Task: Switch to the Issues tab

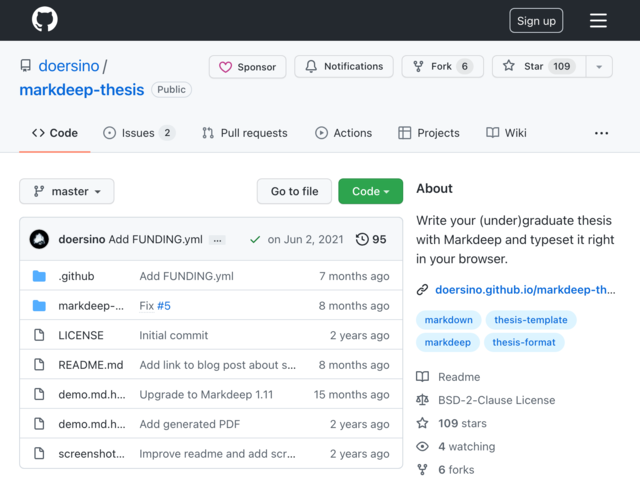Action: (139, 133)
